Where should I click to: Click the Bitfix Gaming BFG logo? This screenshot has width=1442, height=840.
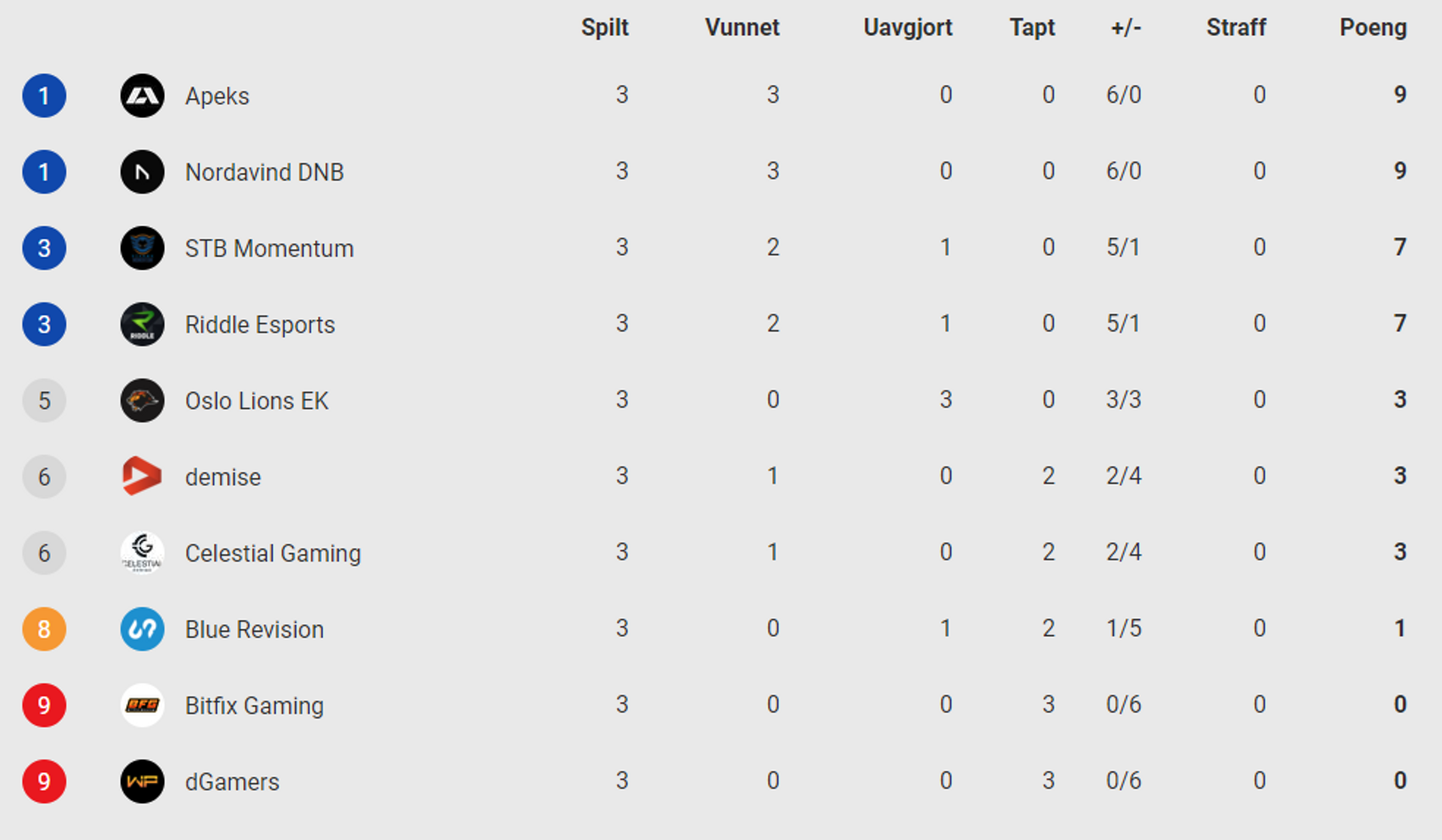coord(142,705)
